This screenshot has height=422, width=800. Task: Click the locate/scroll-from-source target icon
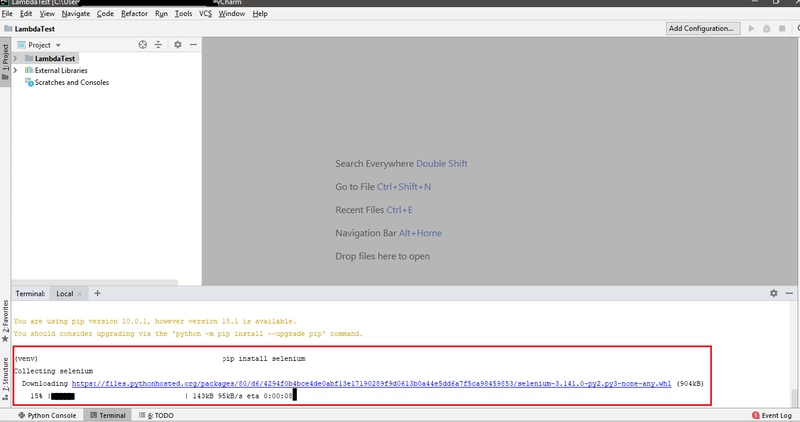[142, 45]
